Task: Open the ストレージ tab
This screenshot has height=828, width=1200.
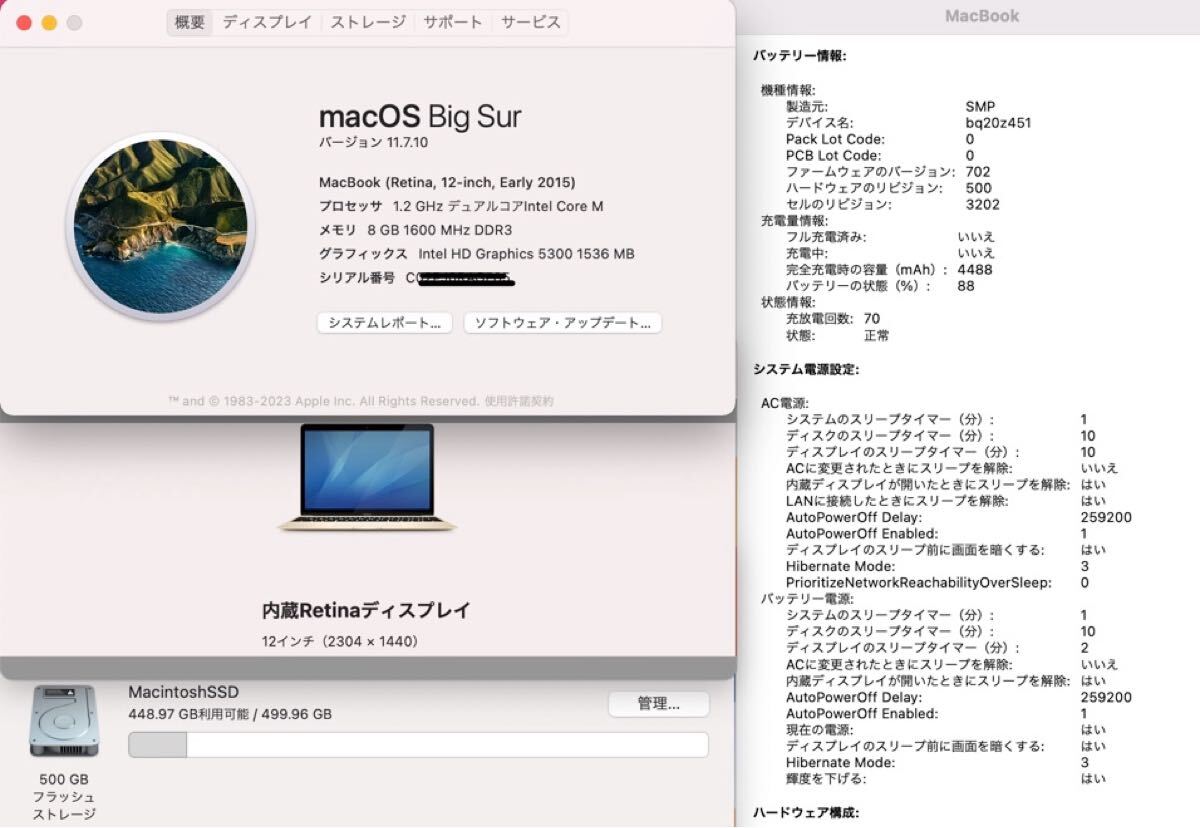Action: coord(368,22)
